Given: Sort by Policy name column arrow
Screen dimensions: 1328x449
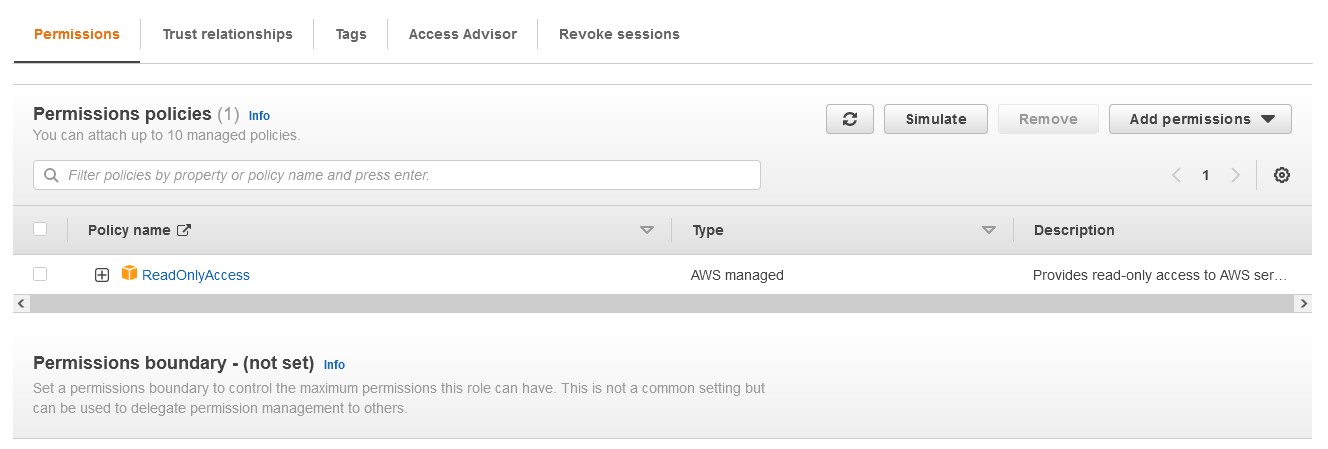Looking at the screenshot, I should (647, 230).
